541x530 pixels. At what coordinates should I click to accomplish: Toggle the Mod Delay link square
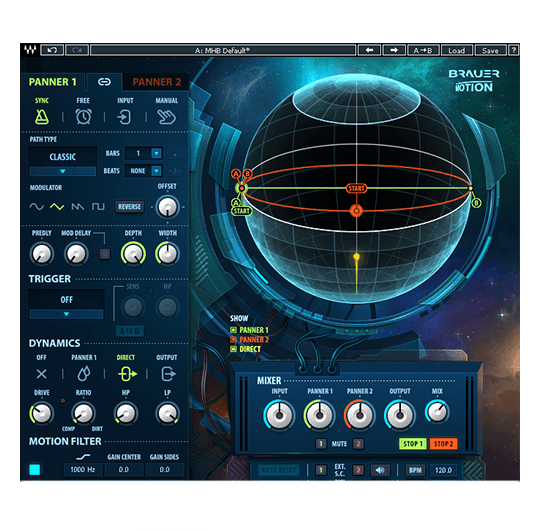point(105,254)
